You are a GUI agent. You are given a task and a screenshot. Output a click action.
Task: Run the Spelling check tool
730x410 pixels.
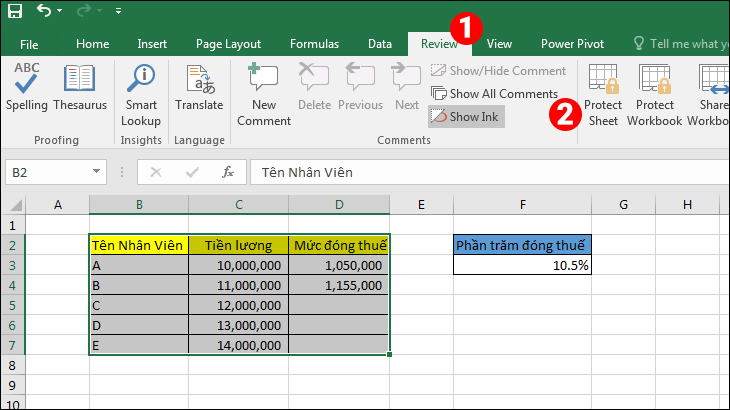(26, 88)
